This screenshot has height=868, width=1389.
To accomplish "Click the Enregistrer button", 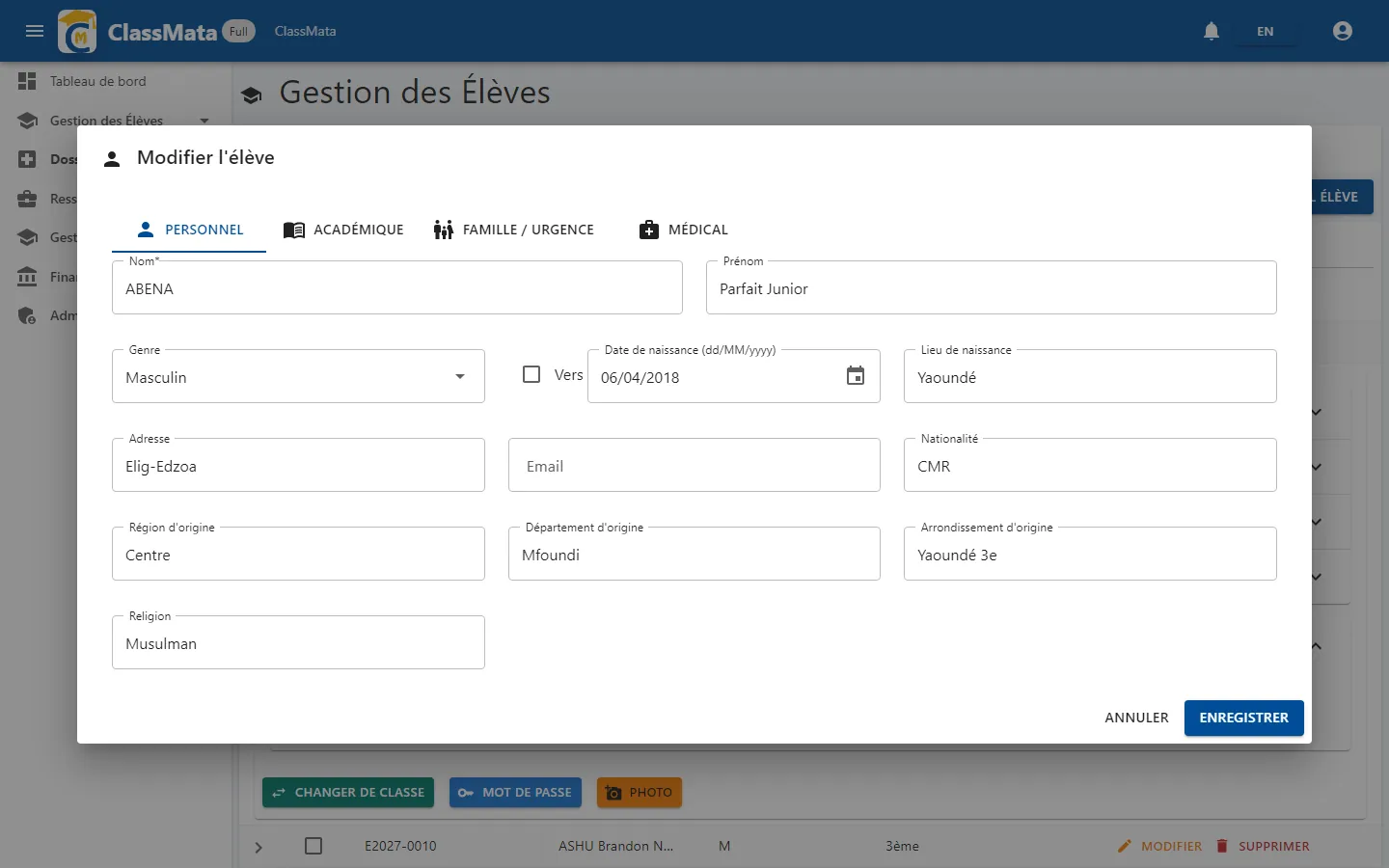I will 1243,718.
